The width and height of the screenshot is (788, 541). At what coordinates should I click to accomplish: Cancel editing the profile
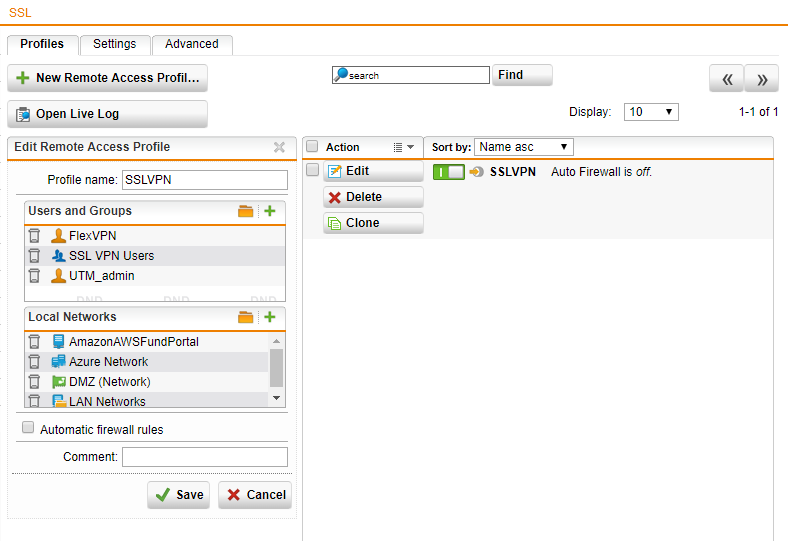(255, 495)
